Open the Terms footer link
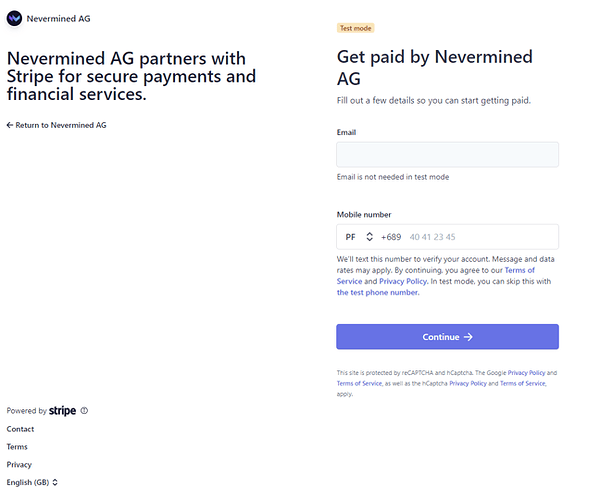Viewport: 600px width, 500px height. pyautogui.click(x=17, y=447)
